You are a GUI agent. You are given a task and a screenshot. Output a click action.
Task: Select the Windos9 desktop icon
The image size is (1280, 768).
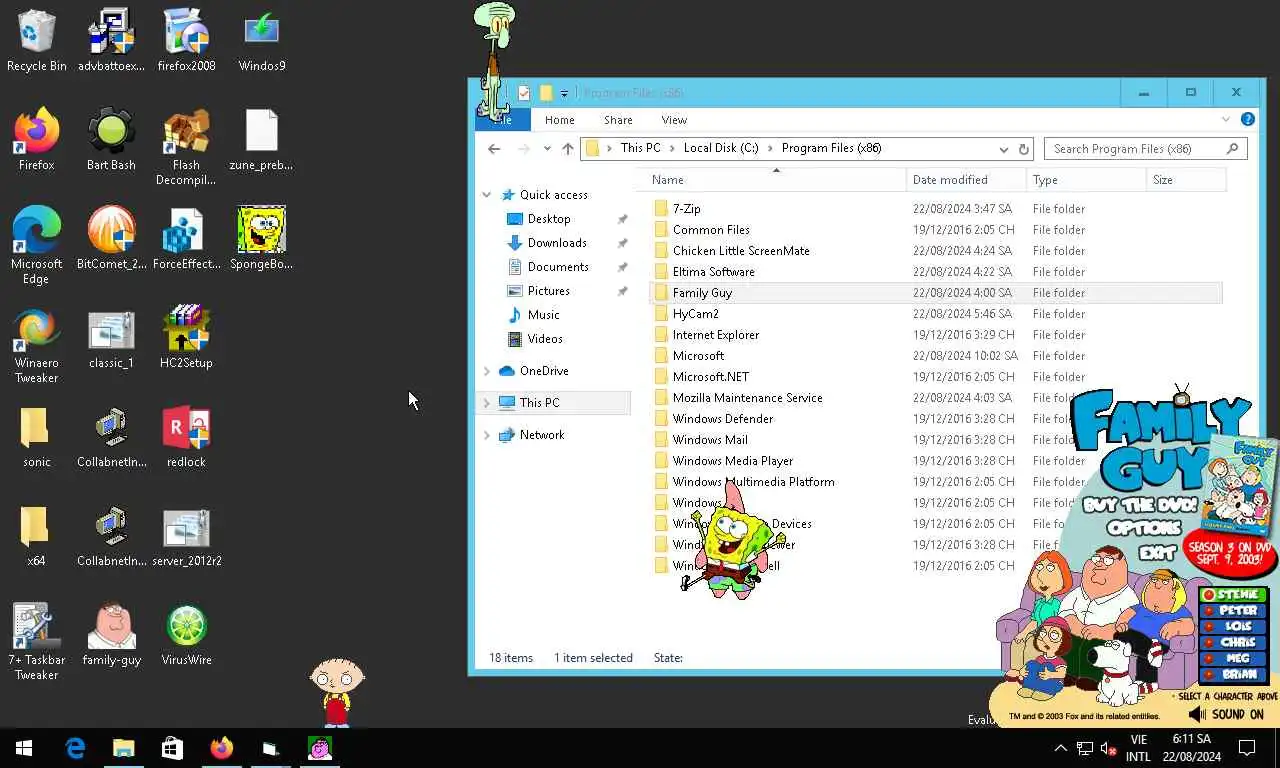pos(262,41)
